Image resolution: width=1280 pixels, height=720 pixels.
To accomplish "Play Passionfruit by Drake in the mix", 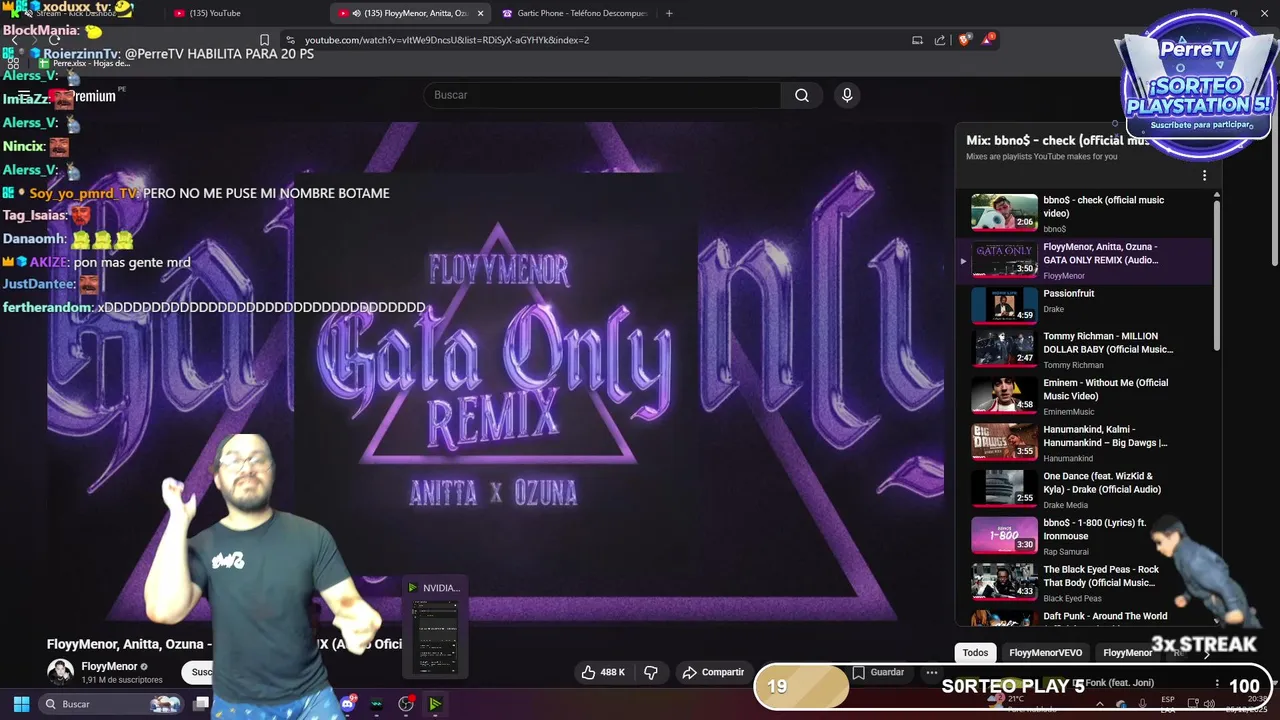I will tap(1090, 304).
